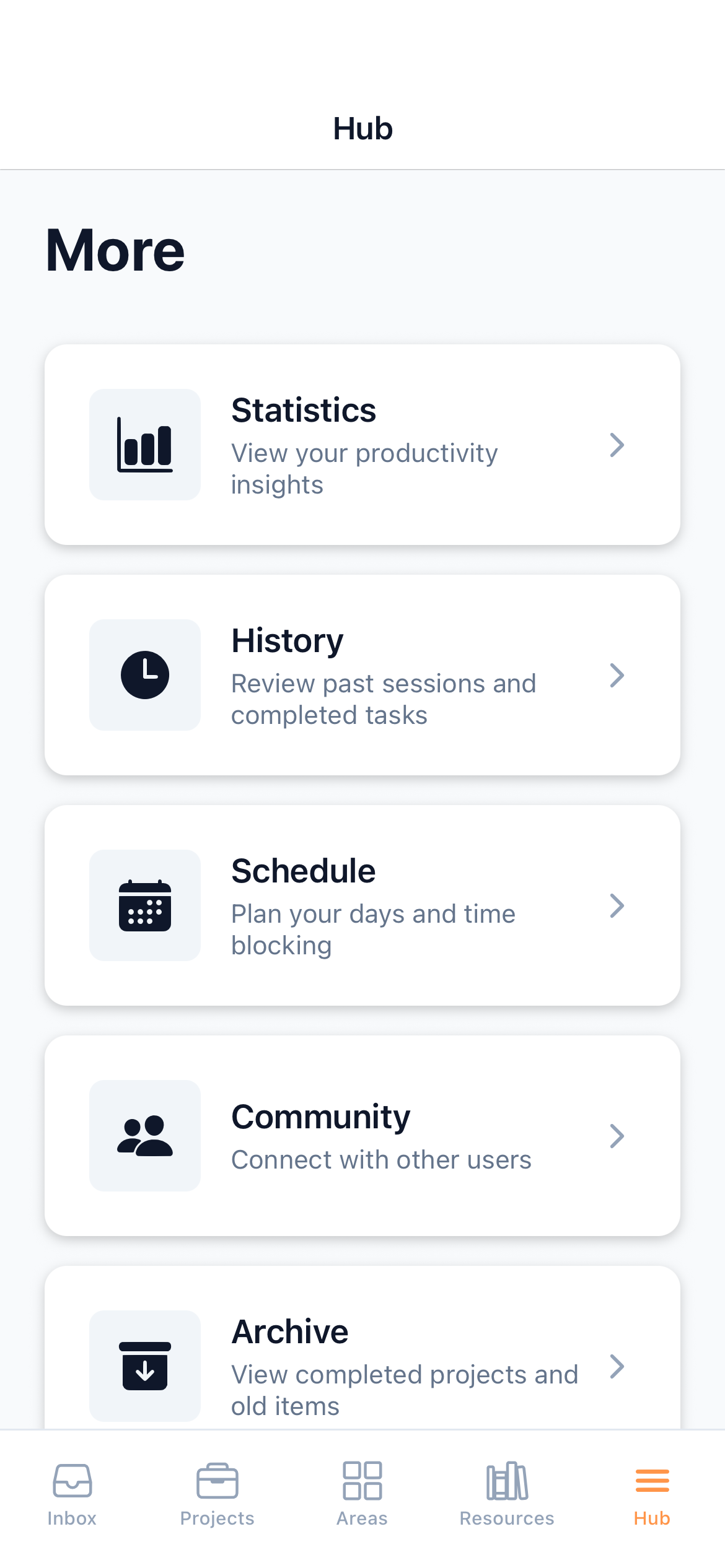Open Community using its chevron arrow
The width and height of the screenshot is (725, 1568).
(x=617, y=1136)
